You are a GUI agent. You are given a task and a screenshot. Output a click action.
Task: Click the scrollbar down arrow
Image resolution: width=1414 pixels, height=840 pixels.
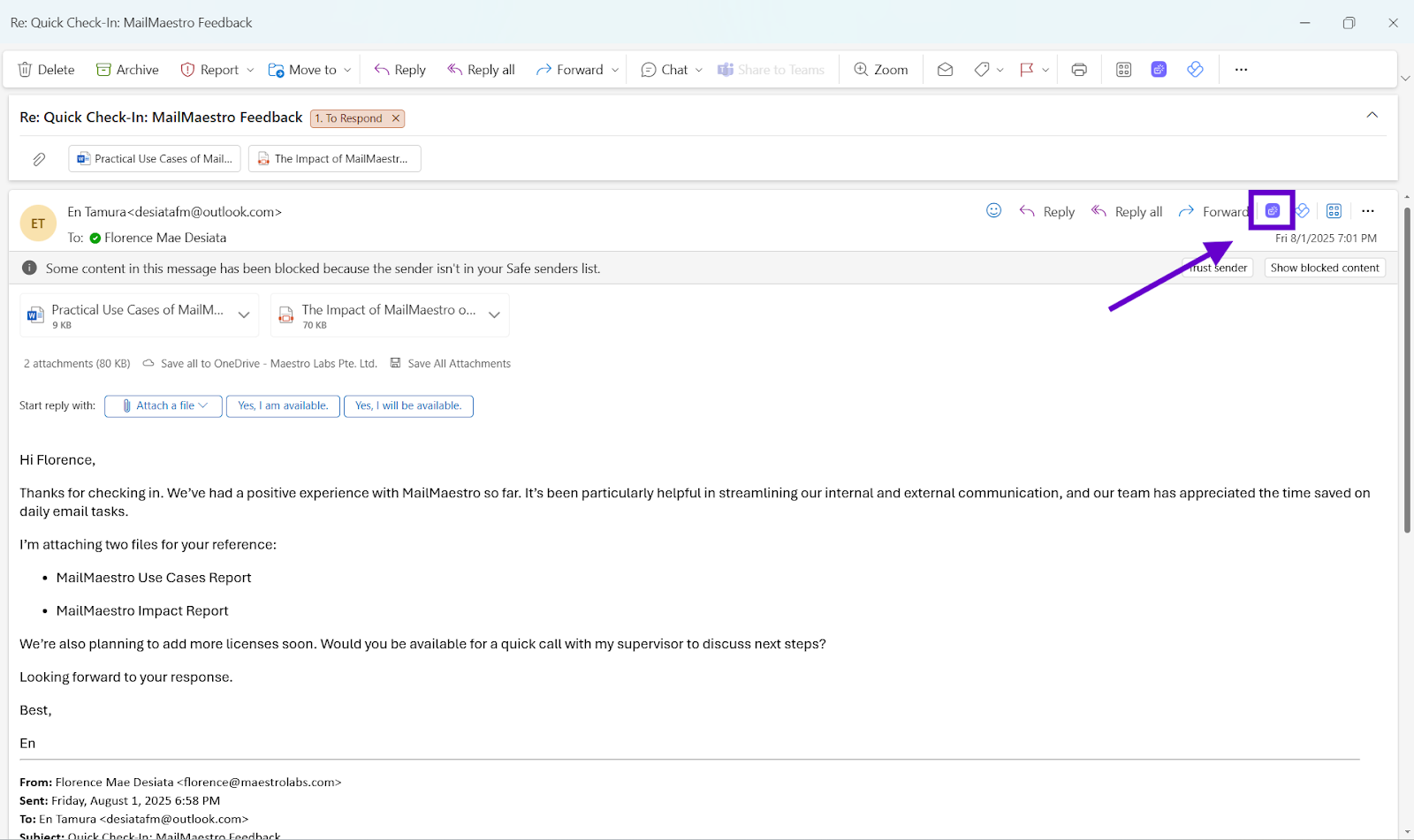tap(1407, 832)
